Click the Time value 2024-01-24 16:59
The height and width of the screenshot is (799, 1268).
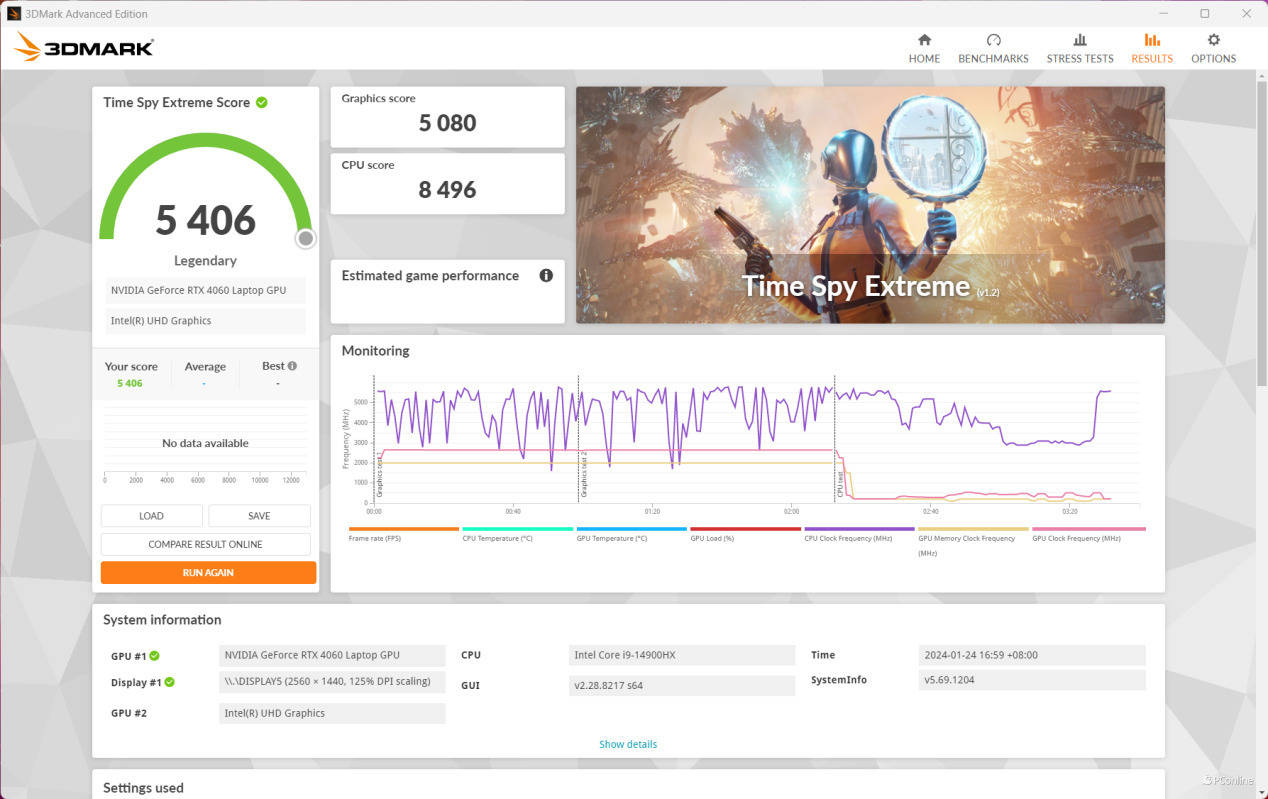pyautogui.click(x=1032, y=656)
